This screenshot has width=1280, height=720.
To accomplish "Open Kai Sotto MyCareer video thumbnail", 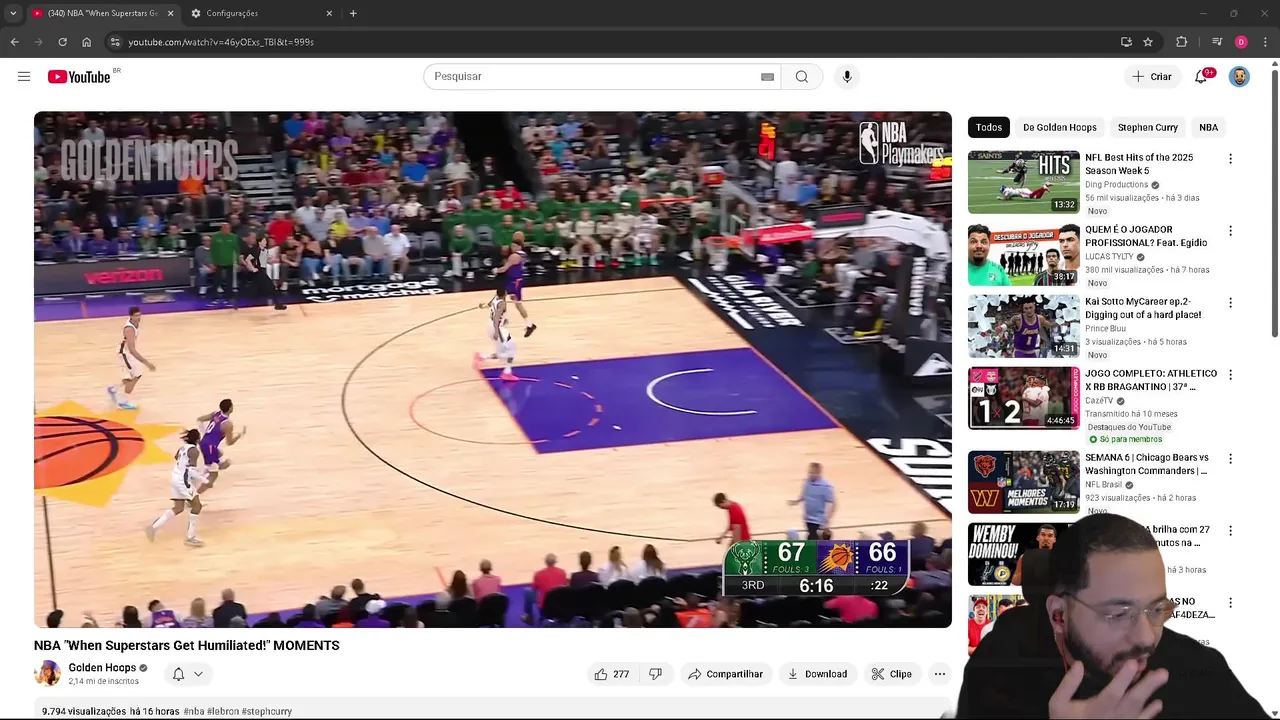I will coord(1024,326).
